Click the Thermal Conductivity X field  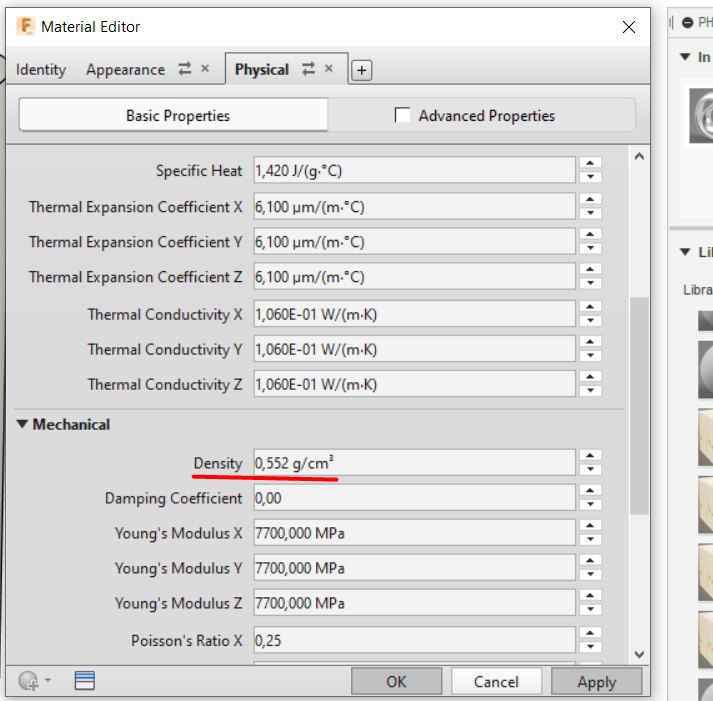click(x=414, y=314)
